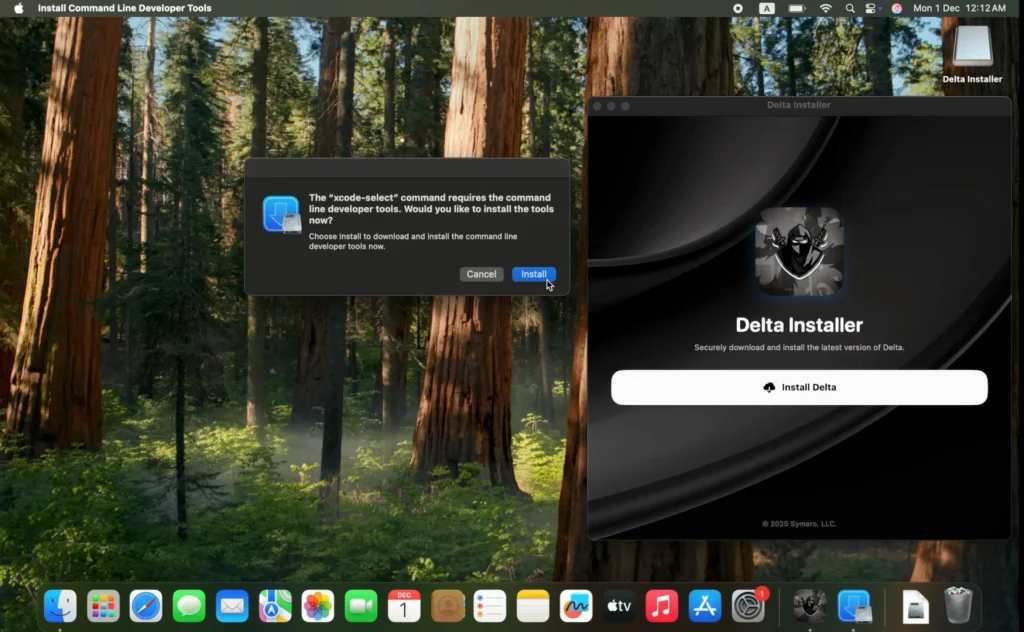Open Contacts from the Dock
Image resolution: width=1024 pixels, height=632 pixels.
click(x=447, y=607)
